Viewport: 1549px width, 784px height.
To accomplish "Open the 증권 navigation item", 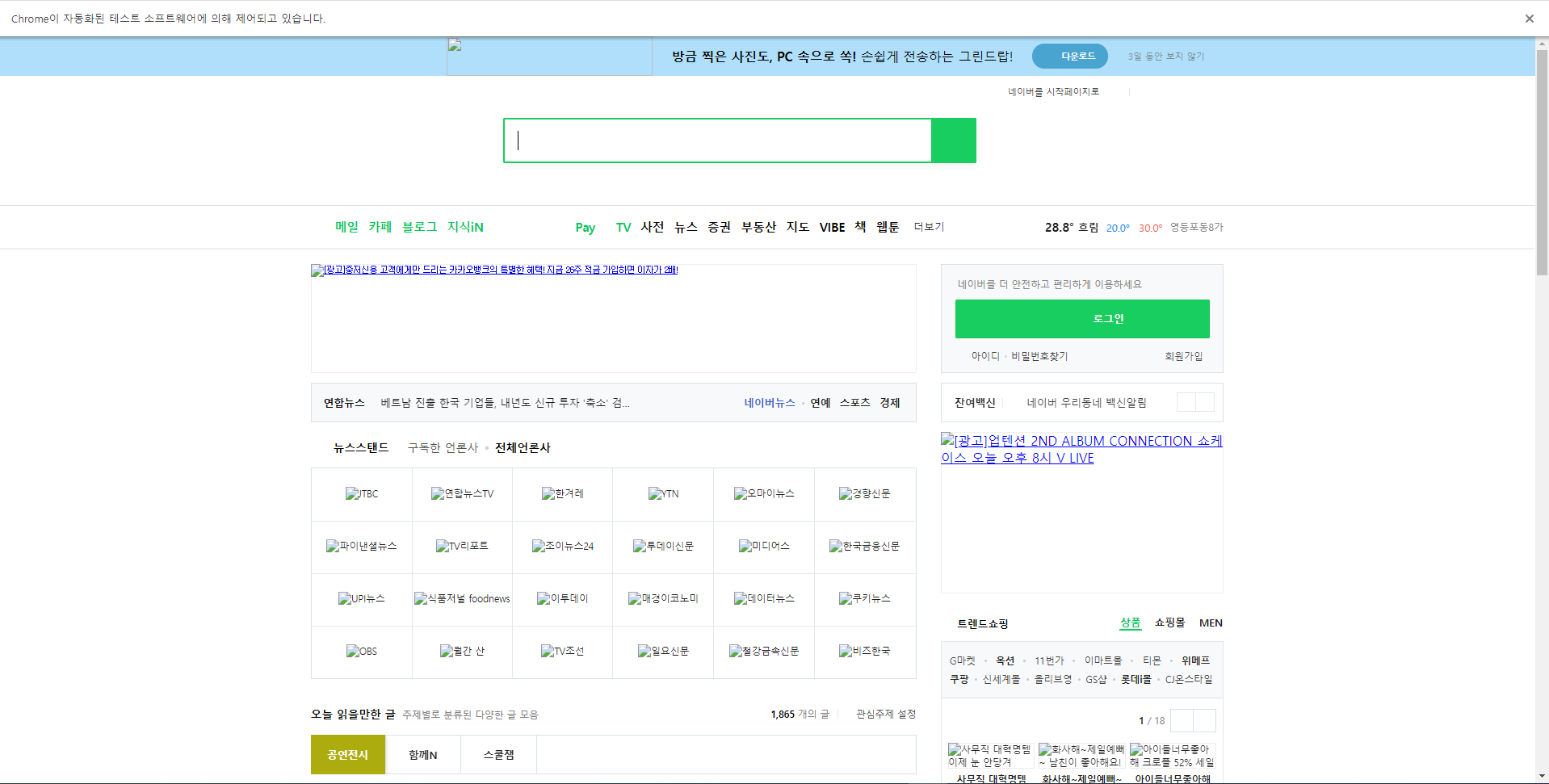I will (x=719, y=227).
